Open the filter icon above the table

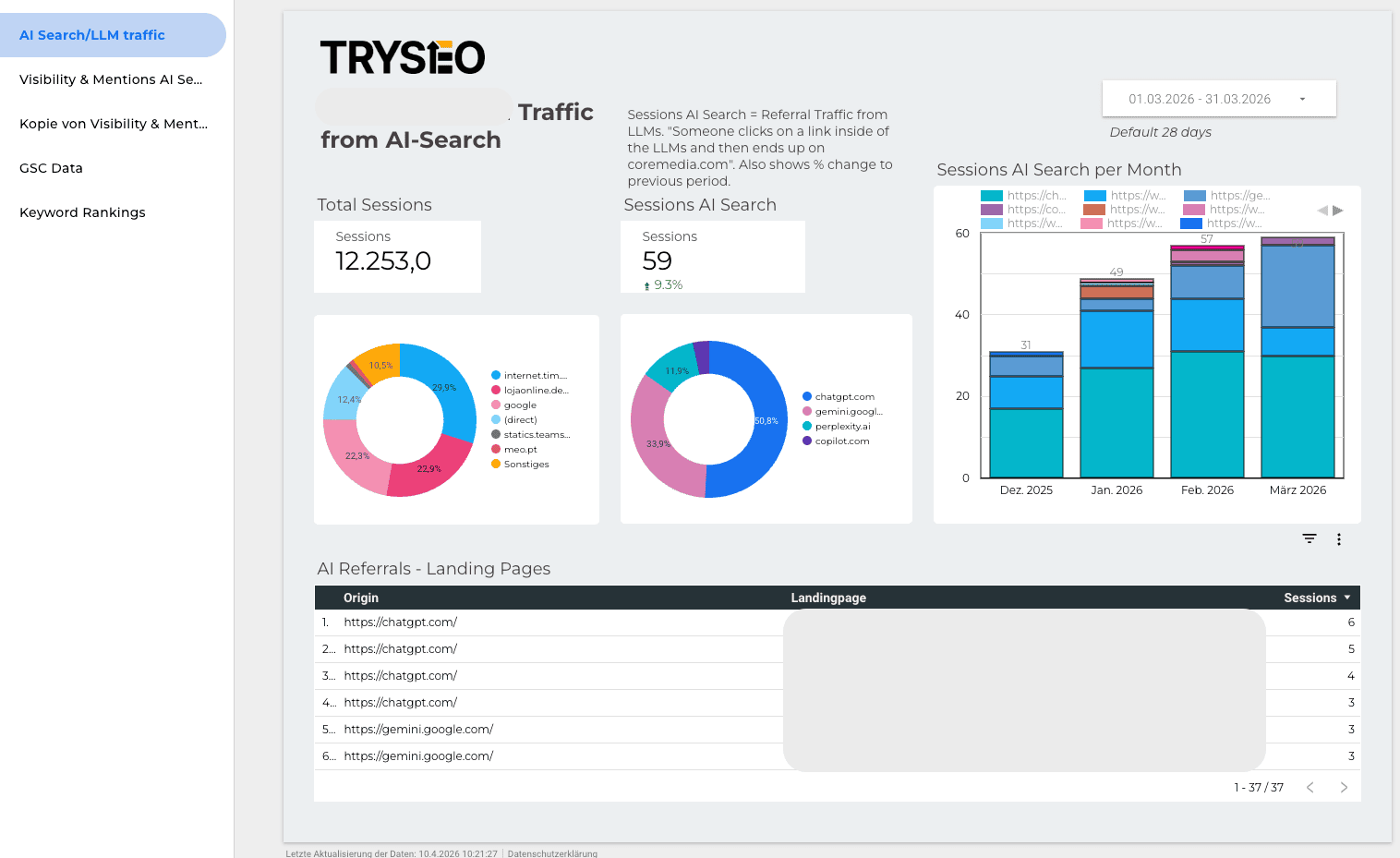click(x=1309, y=538)
